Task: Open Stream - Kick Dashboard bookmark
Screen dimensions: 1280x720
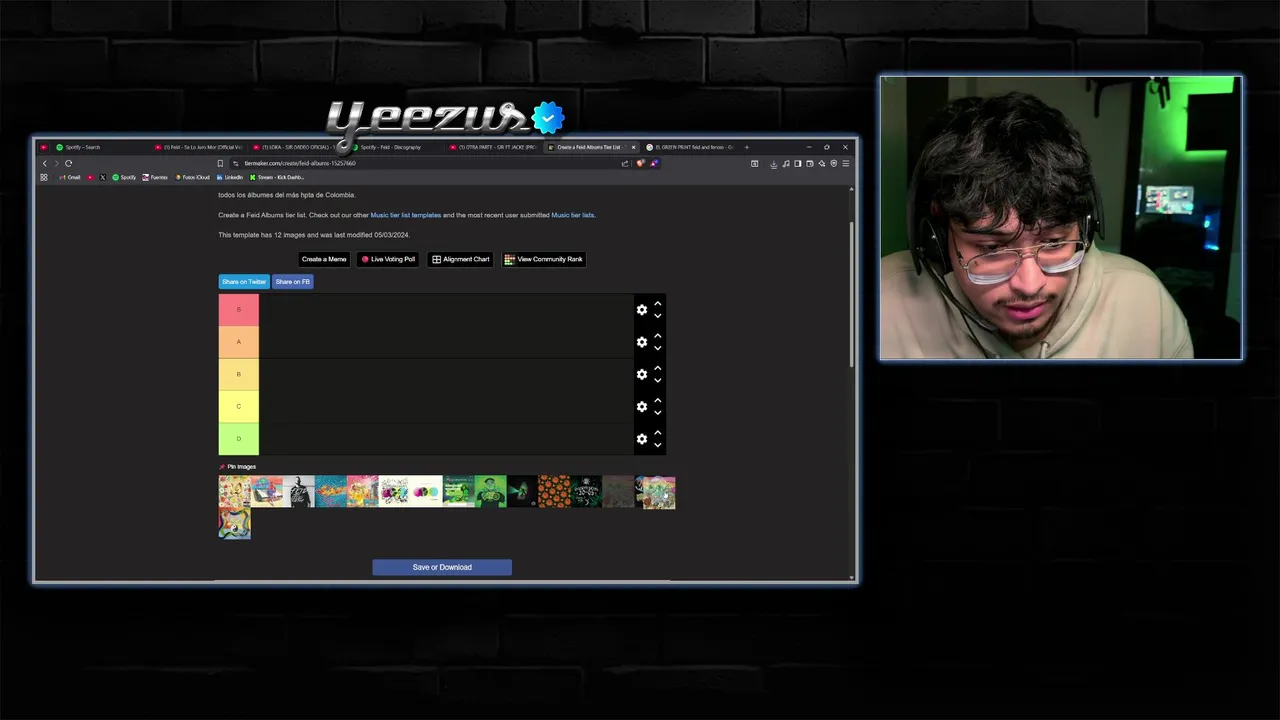Action: [276, 177]
